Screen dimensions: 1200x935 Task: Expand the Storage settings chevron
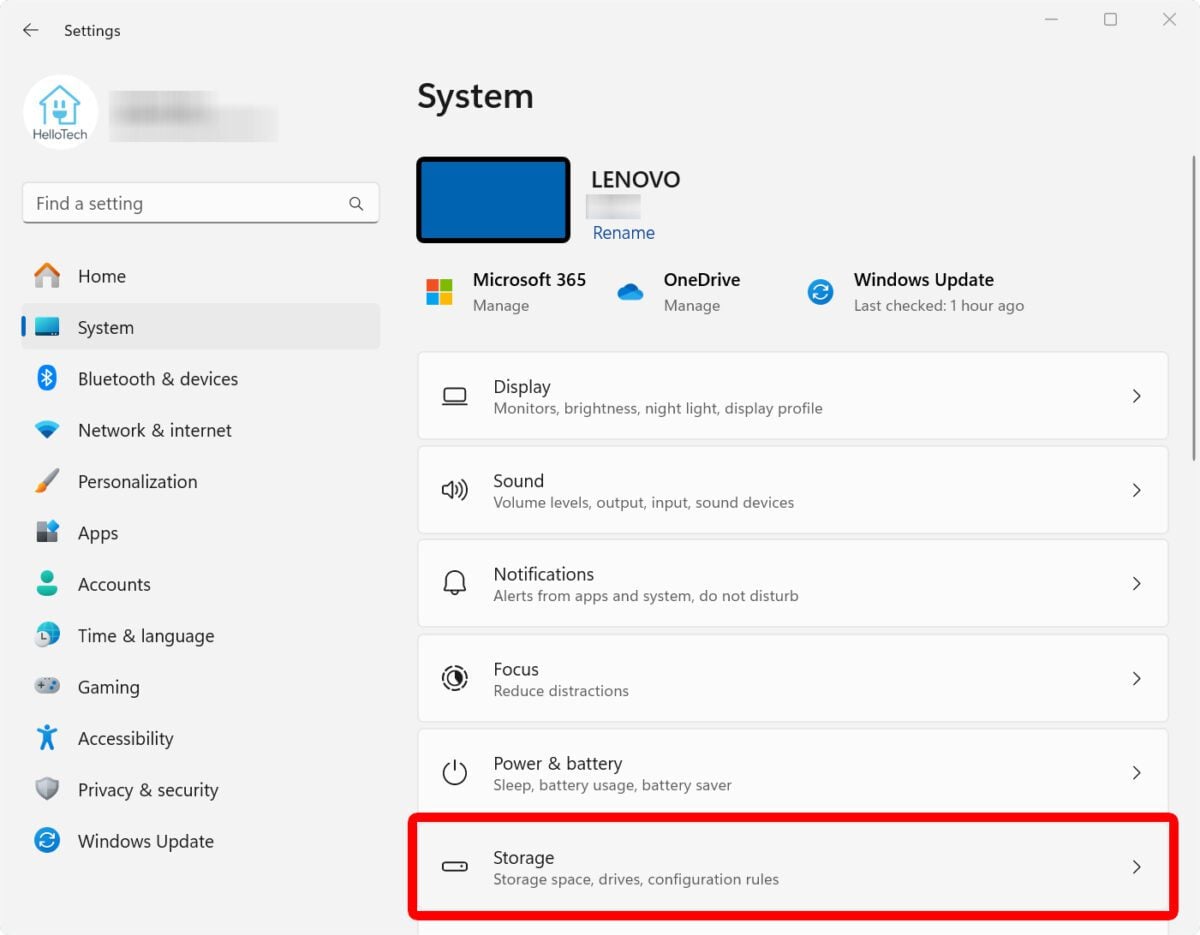pyautogui.click(x=1137, y=867)
